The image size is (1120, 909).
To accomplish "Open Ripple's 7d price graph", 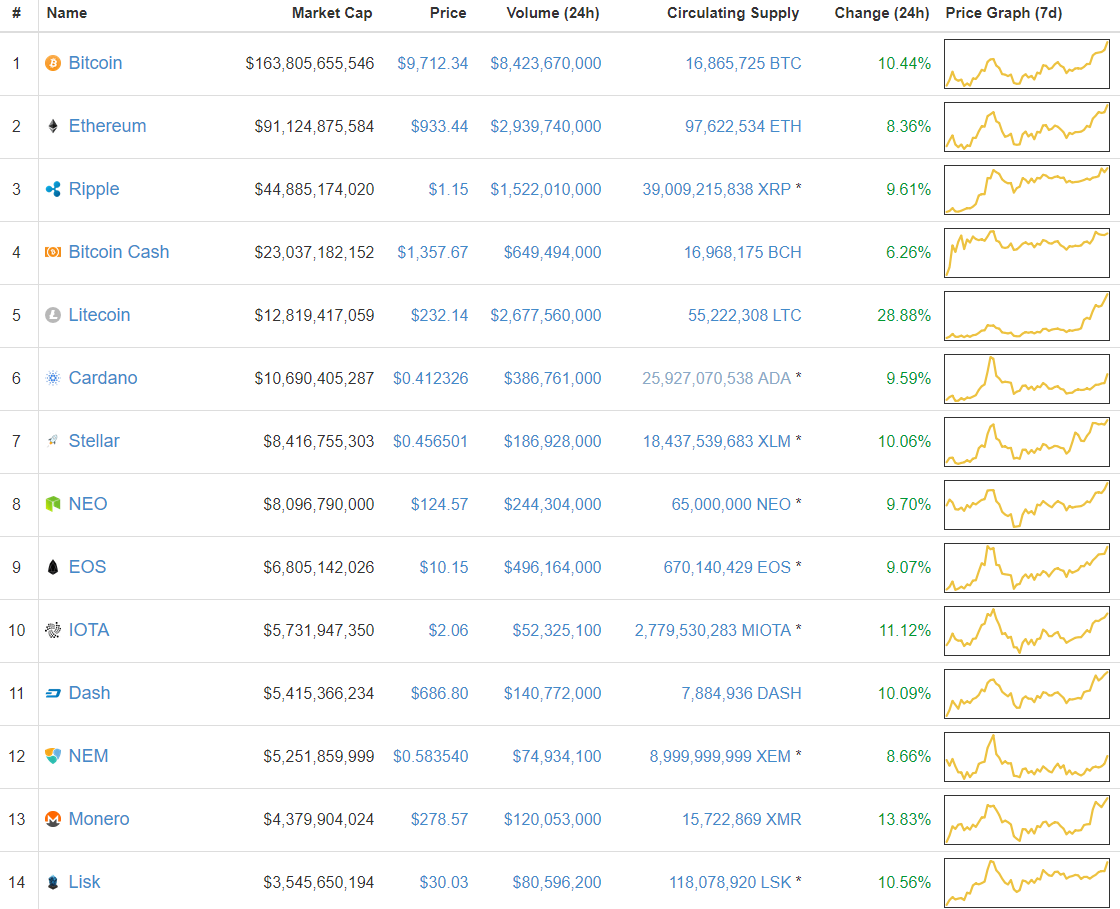I will click(x=1026, y=189).
